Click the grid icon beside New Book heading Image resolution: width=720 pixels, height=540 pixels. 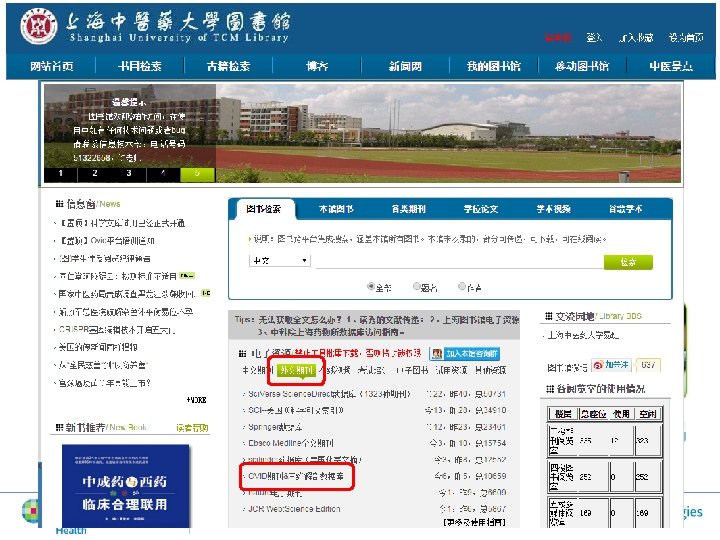[x=59, y=428]
